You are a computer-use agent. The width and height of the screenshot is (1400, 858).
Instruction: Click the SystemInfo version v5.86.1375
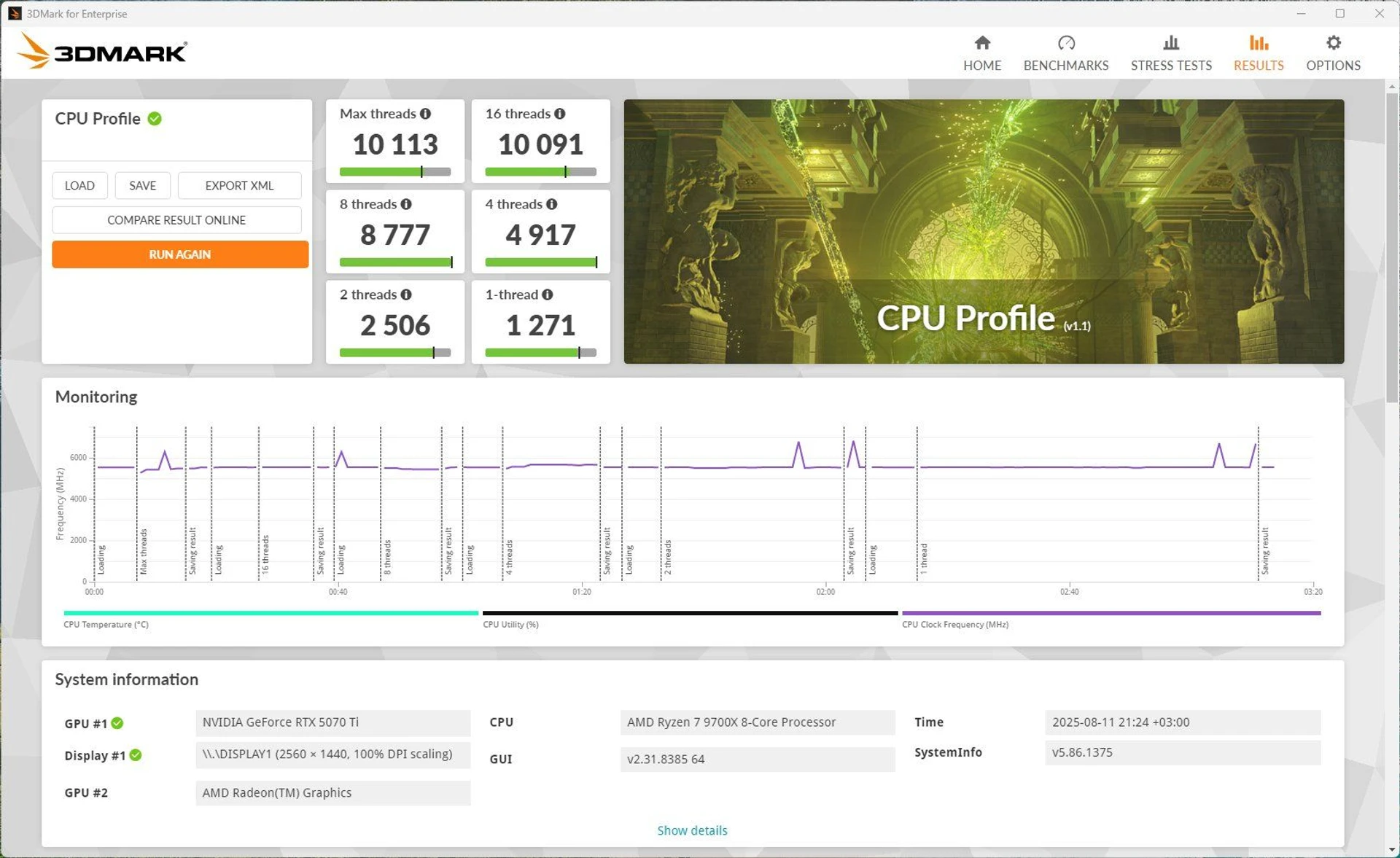1183,752
